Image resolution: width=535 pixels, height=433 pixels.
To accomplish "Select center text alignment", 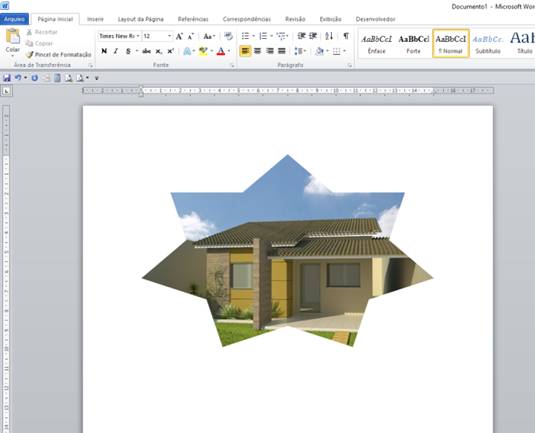I will pyautogui.click(x=258, y=51).
